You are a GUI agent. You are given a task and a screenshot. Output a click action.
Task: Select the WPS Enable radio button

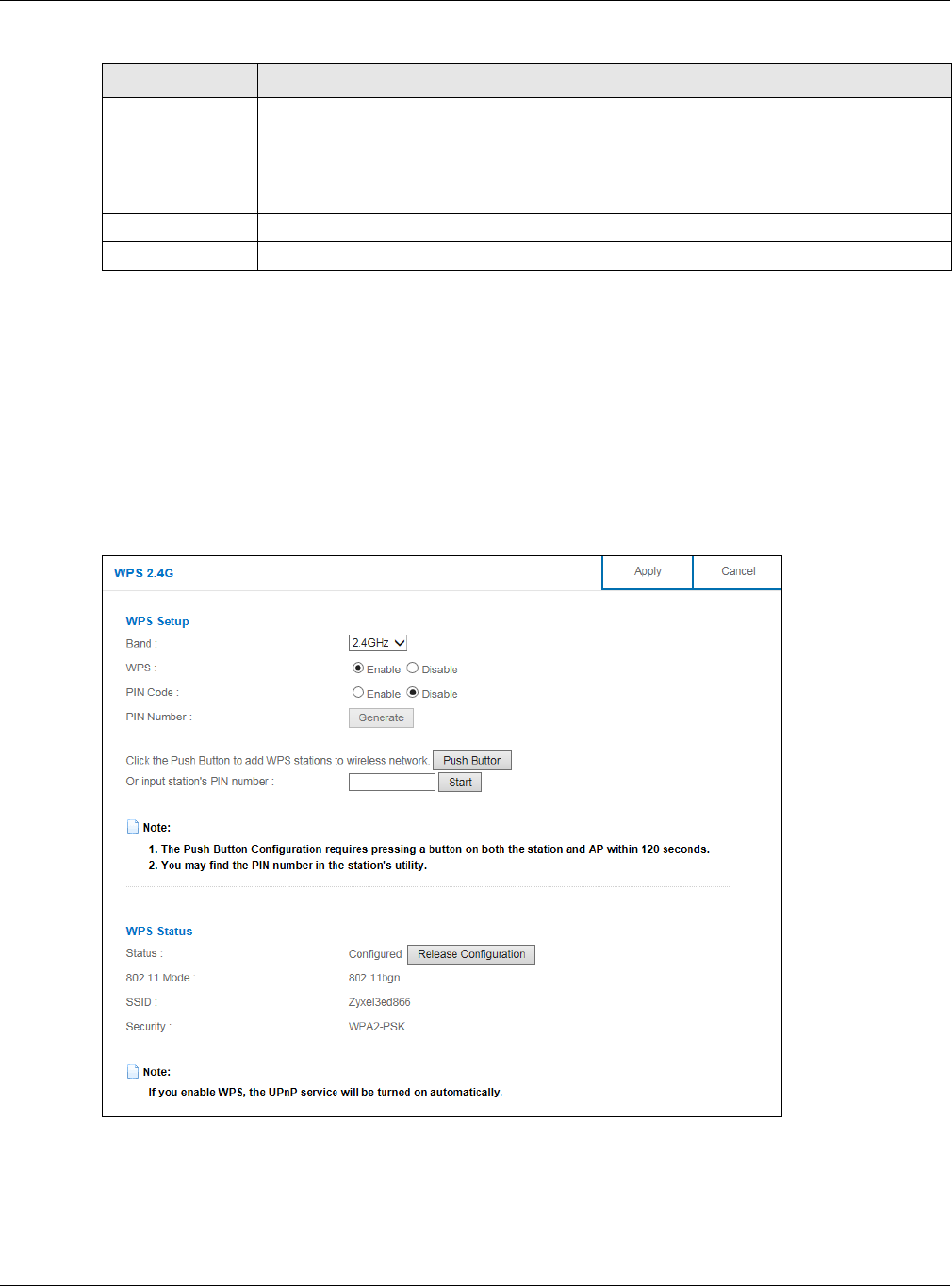[x=358, y=668]
